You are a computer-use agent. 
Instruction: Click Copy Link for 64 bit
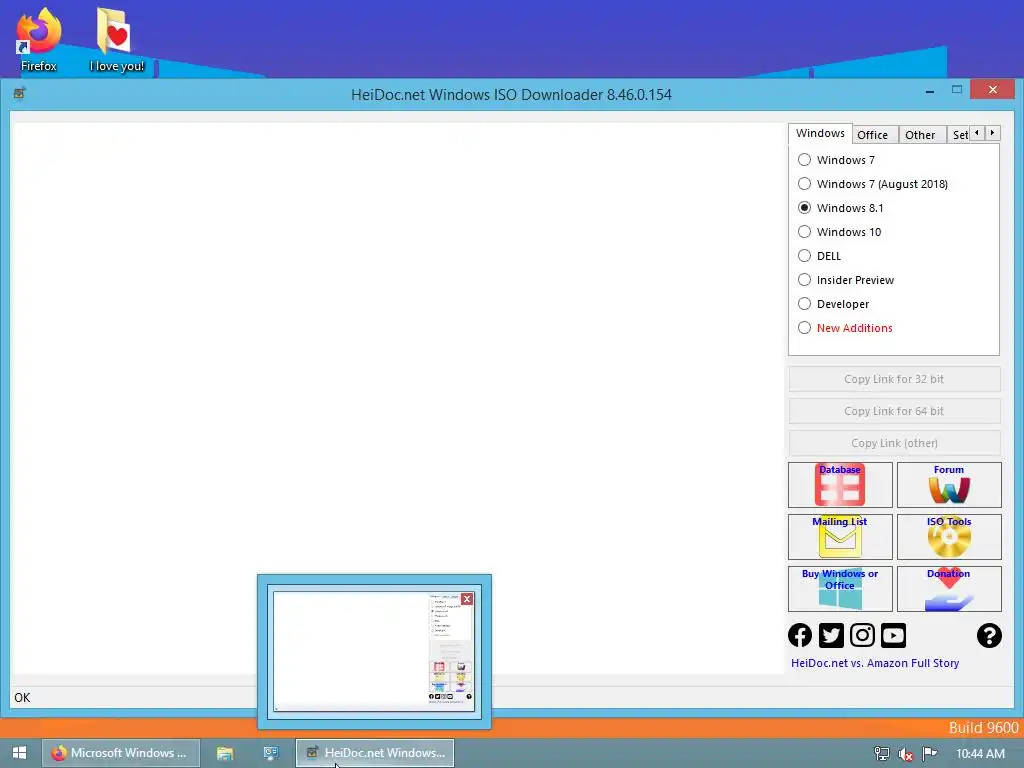point(894,411)
